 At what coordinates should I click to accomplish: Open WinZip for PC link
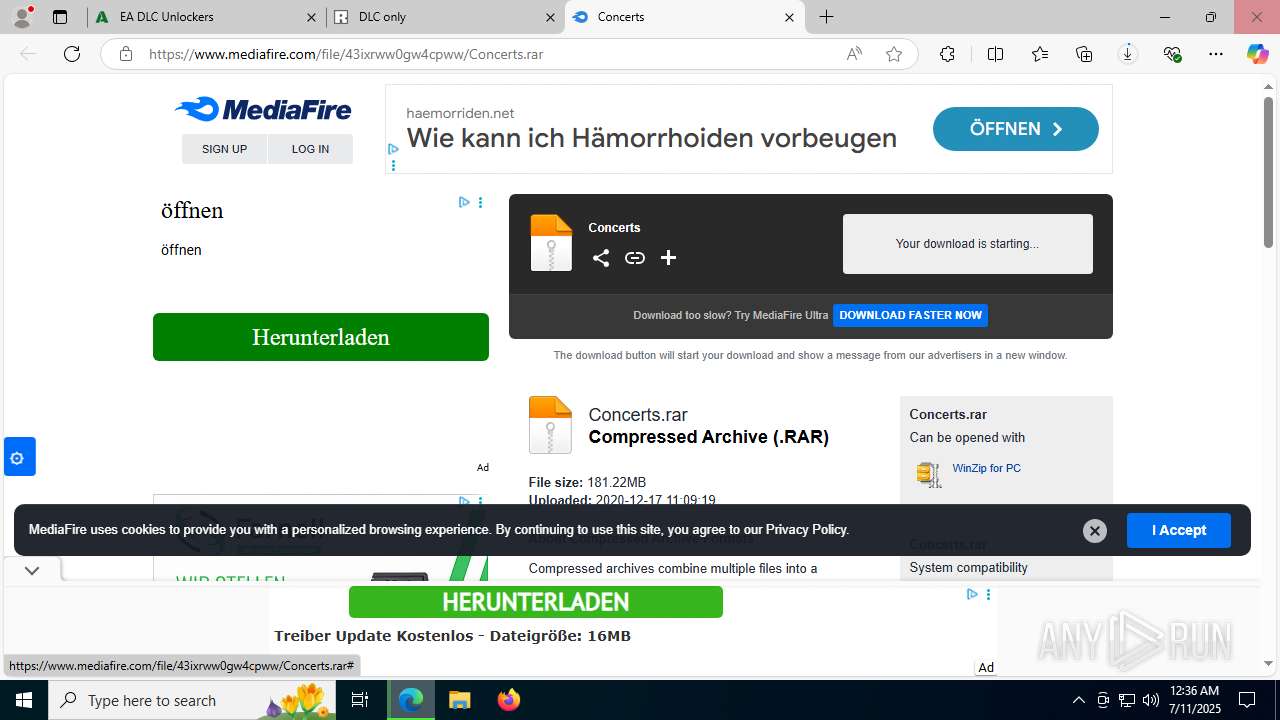pyautogui.click(x=986, y=468)
